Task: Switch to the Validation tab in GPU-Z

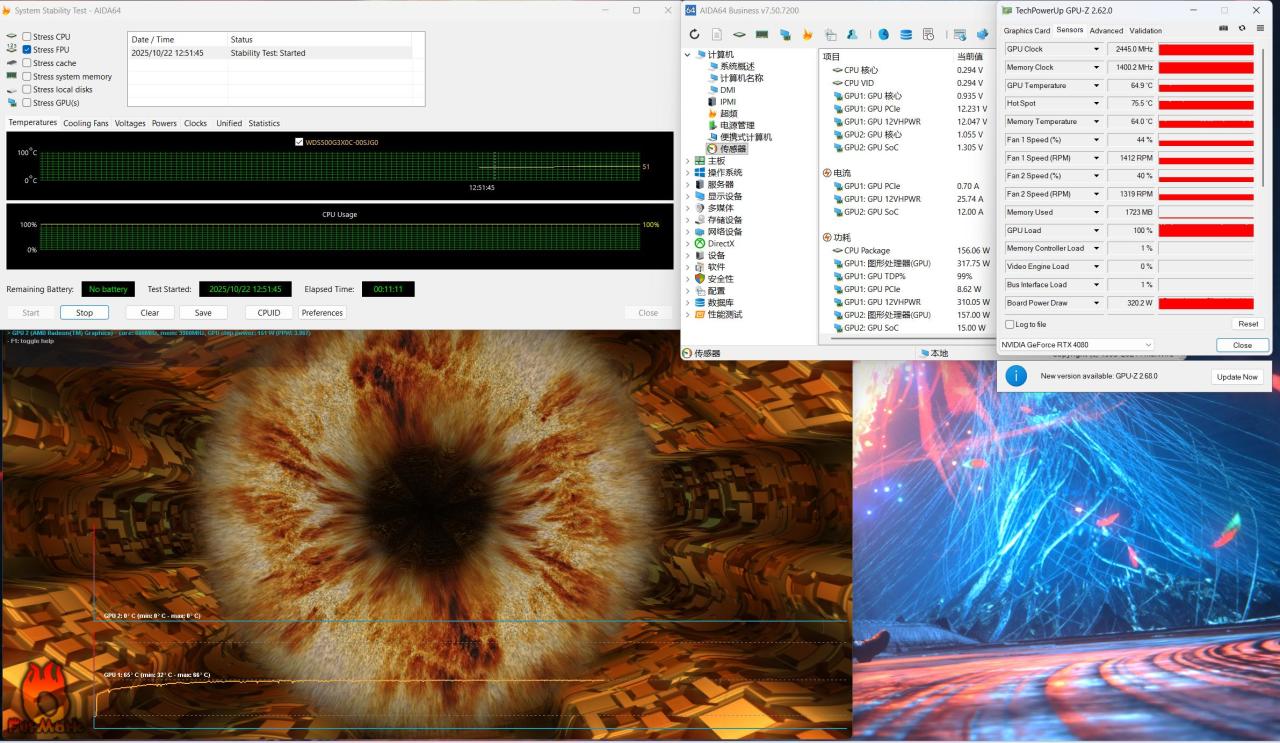Action: [1146, 31]
